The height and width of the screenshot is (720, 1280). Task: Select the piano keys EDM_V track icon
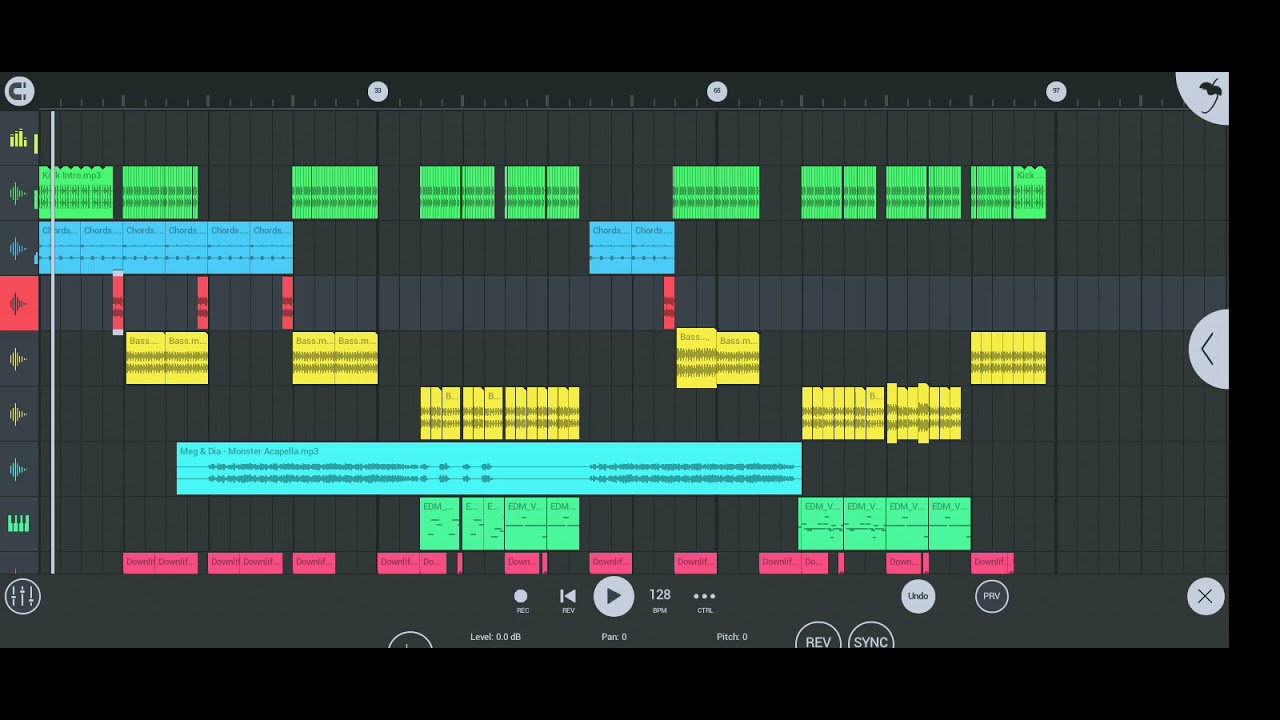(18, 524)
